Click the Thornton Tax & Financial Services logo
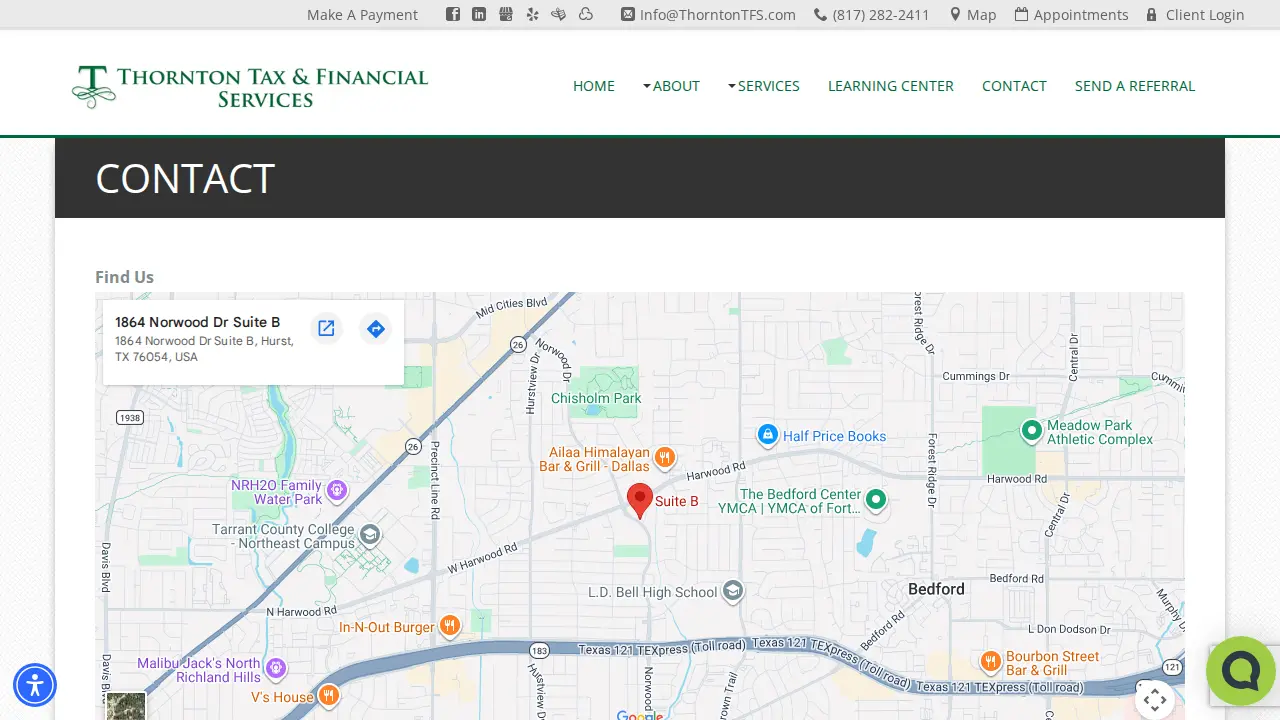The width and height of the screenshot is (1280, 720). (x=250, y=87)
